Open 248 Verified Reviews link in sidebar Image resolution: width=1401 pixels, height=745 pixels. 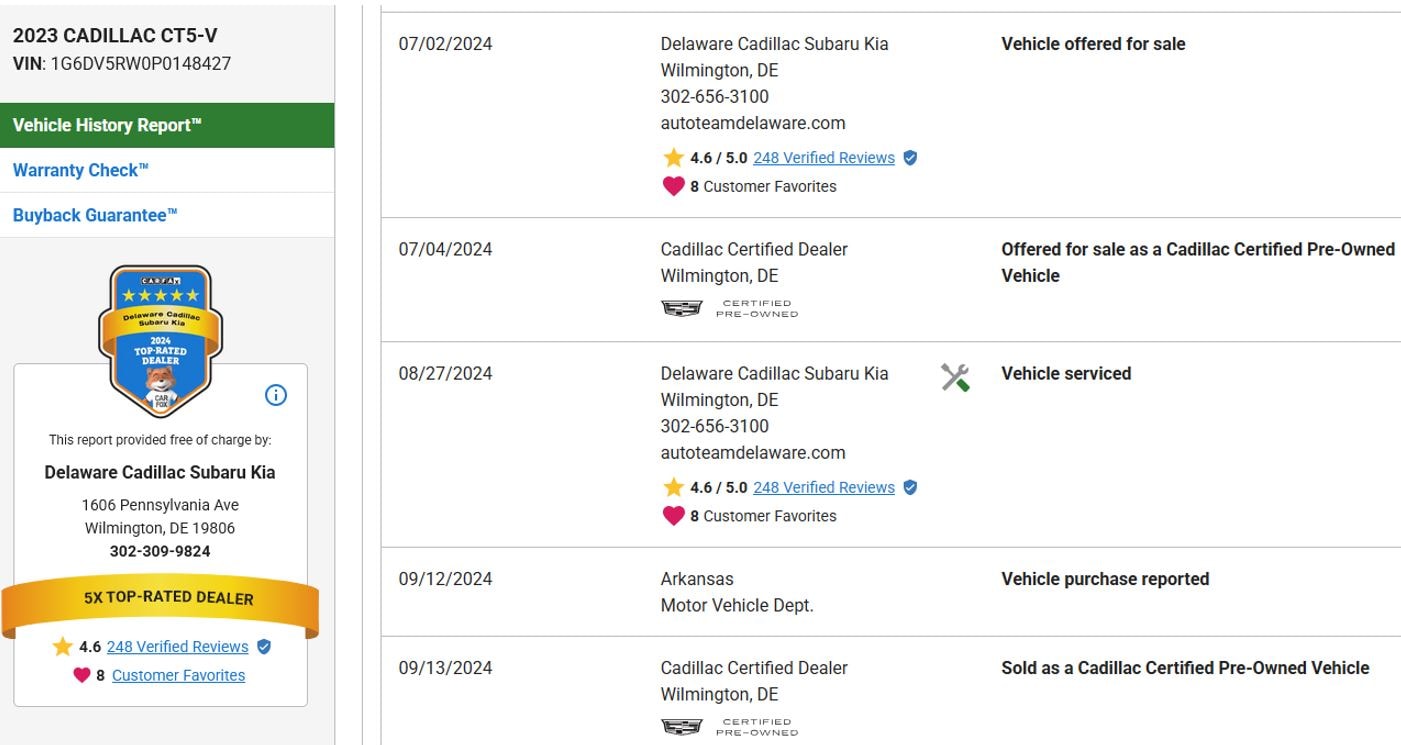coord(177,647)
